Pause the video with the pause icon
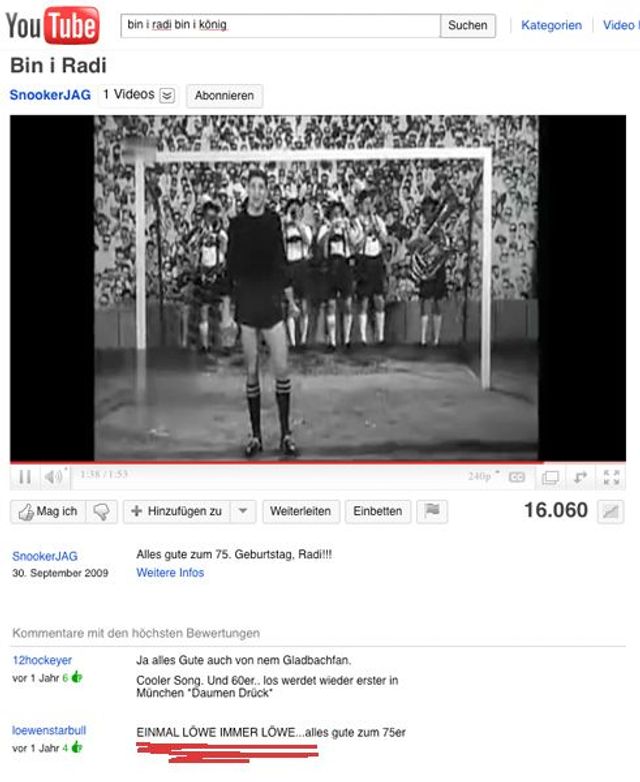Screen dimensions: 640x782 [x=25, y=477]
